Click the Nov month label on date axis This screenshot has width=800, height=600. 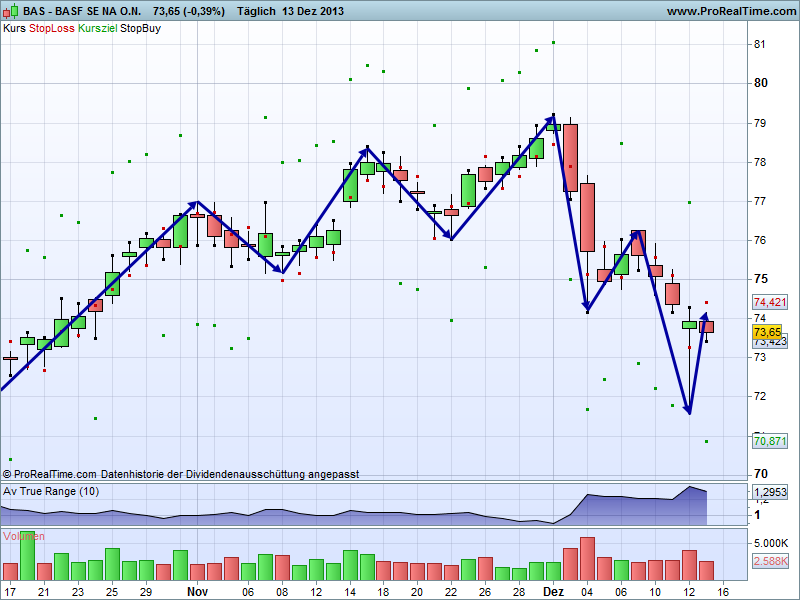pyautogui.click(x=197, y=592)
